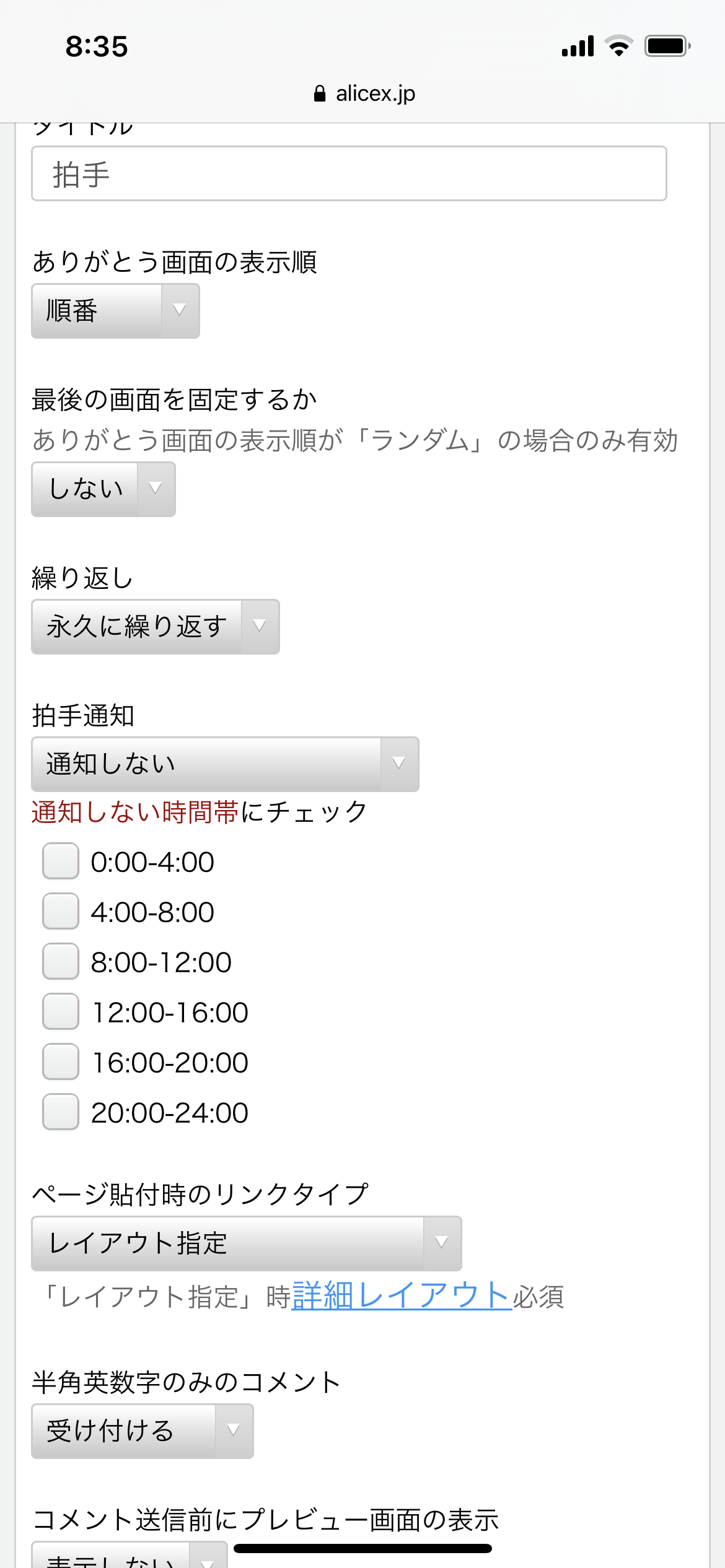This screenshot has height=1568, width=725.
Task: Open the 詳細レイアウト link
Action: [x=402, y=1296]
